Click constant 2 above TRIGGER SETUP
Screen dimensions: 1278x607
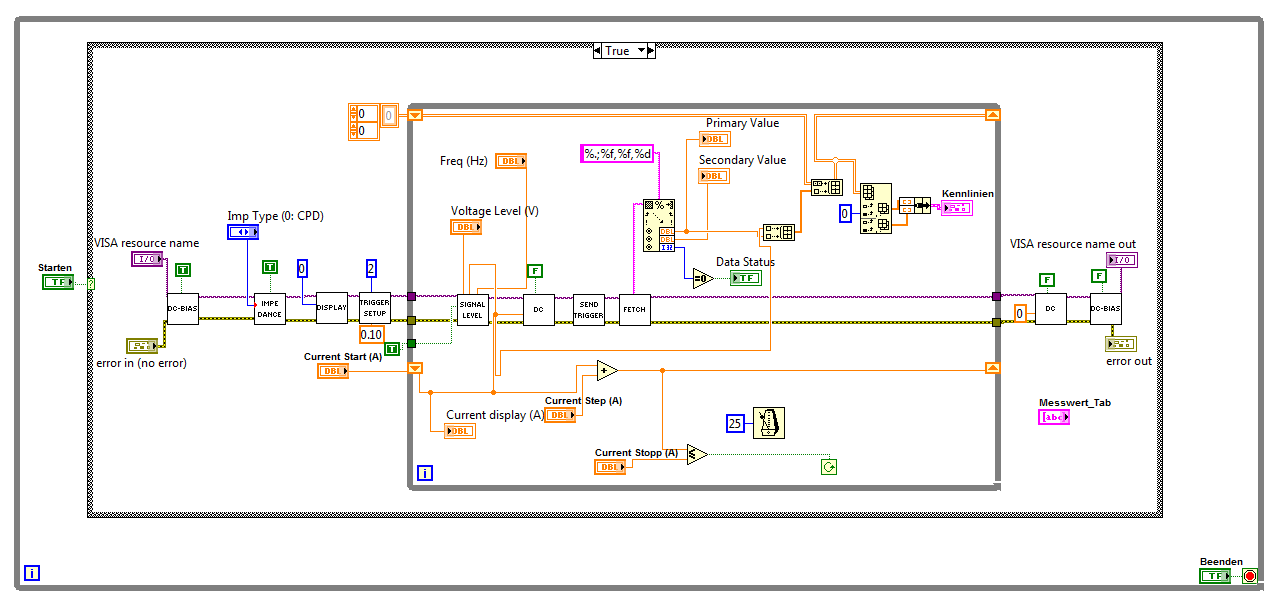coord(372,268)
